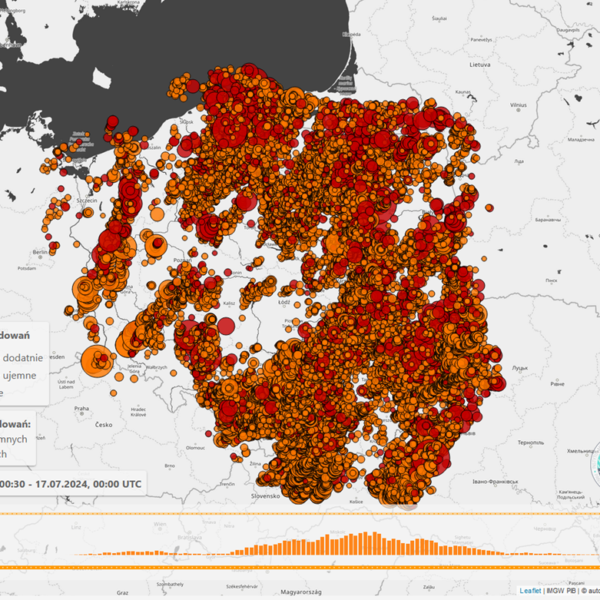Click the 'Praha' city label
This screenshot has height=600, width=600.
pos(82,408)
